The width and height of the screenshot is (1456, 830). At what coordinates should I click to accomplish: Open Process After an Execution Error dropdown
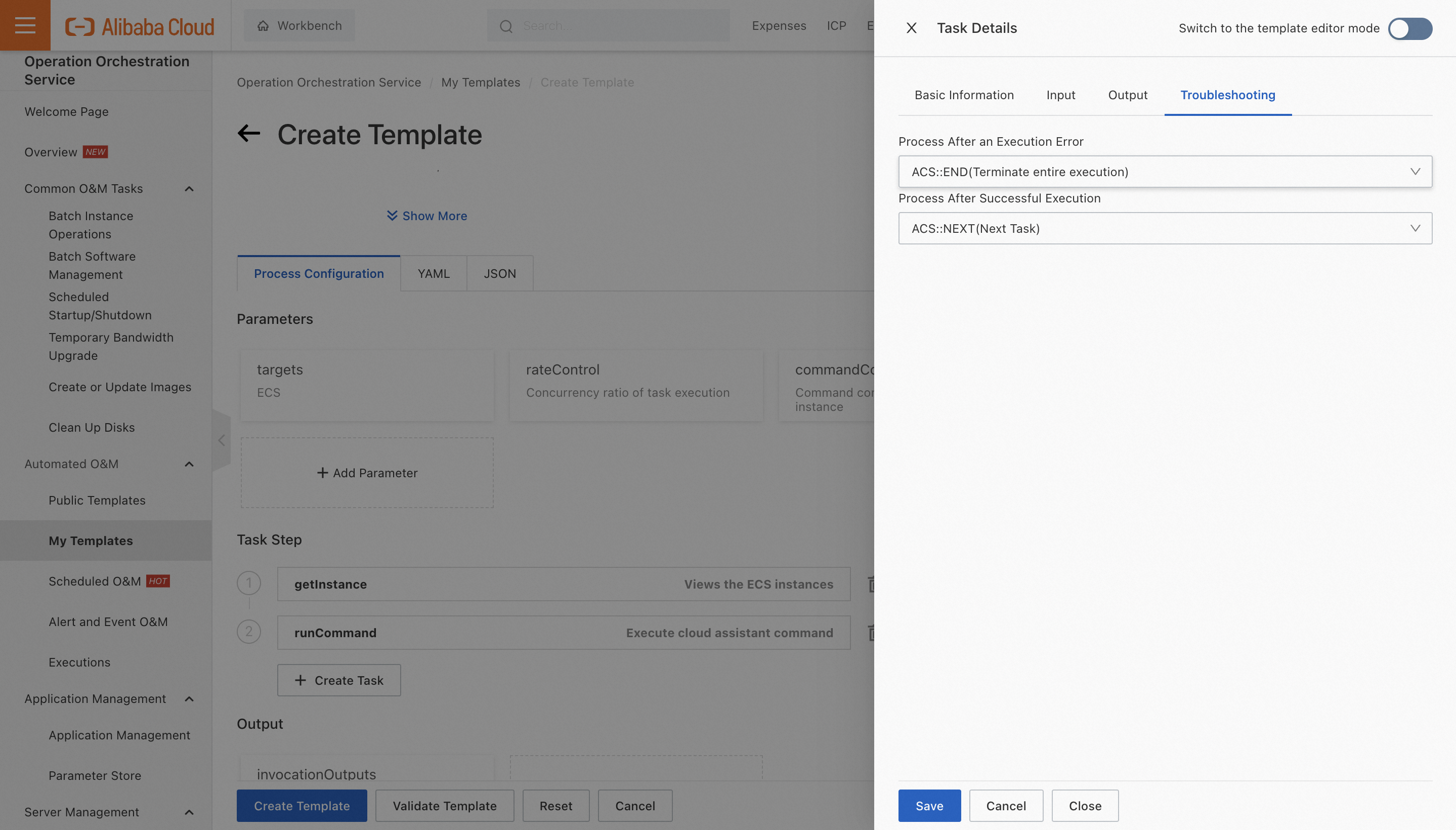1164,172
